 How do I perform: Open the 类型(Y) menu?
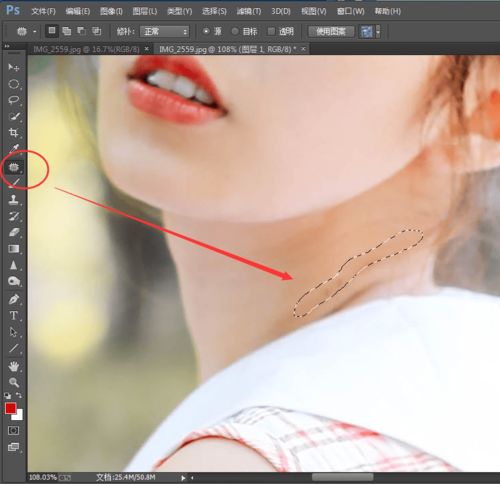(180, 11)
